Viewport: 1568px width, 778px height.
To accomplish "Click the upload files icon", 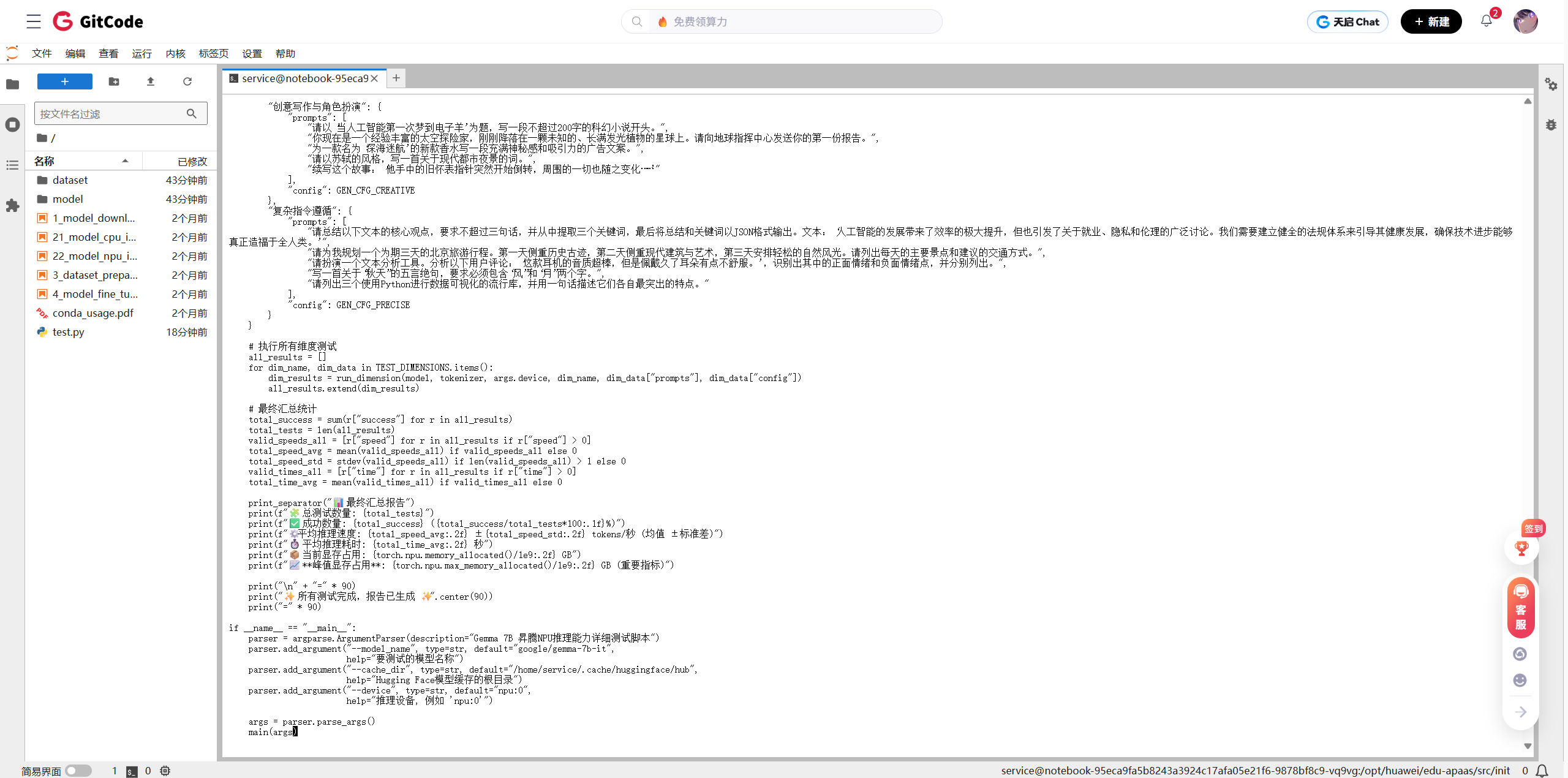I will tap(151, 81).
